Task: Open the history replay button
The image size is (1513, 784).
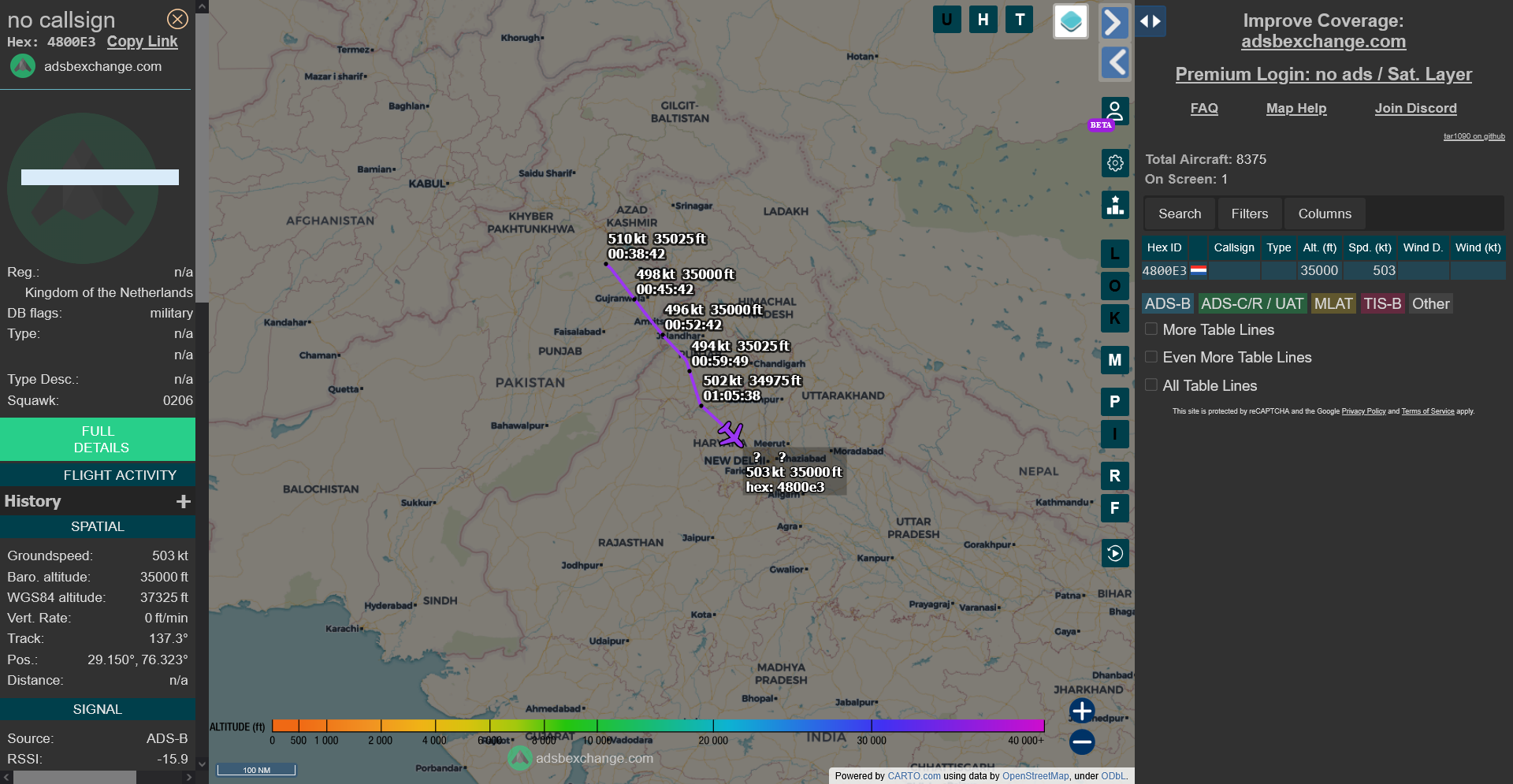Action: pos(1114,553)
